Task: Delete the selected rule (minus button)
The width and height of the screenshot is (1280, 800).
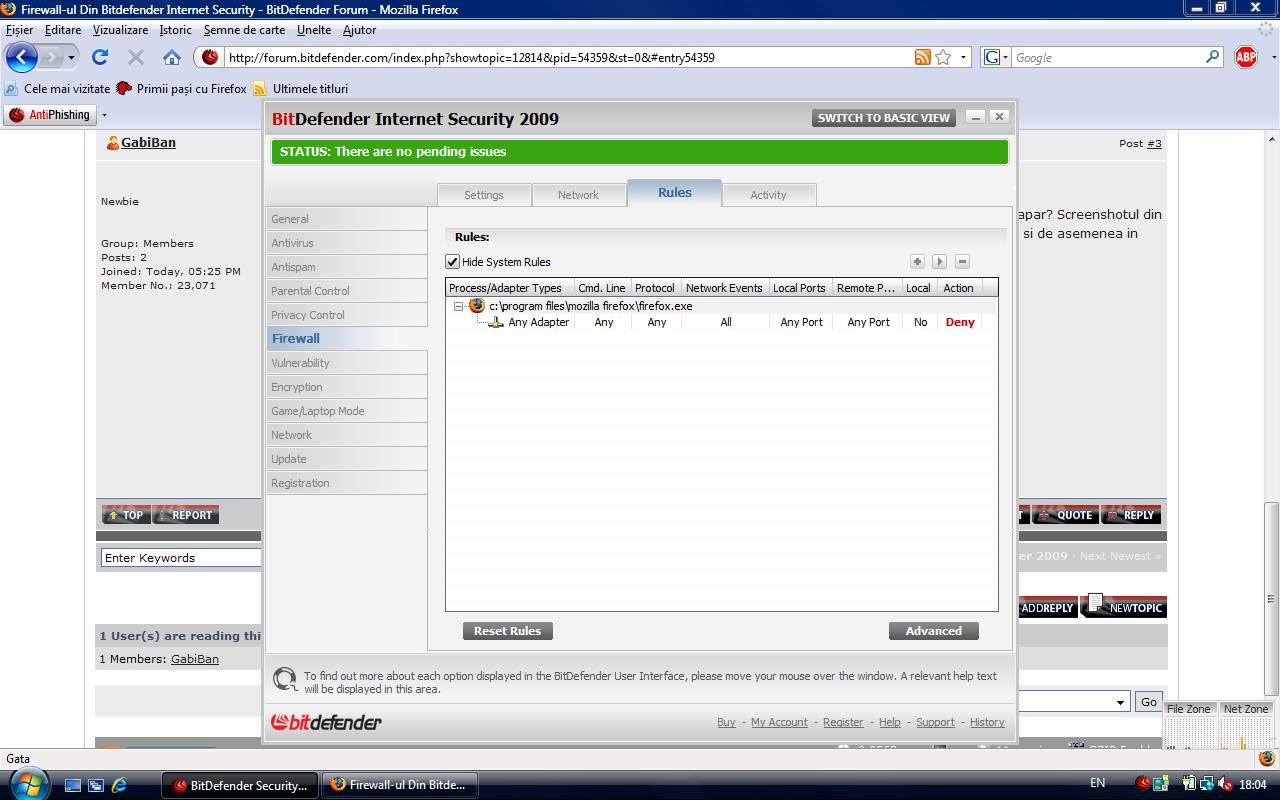Action: [962, 261]
